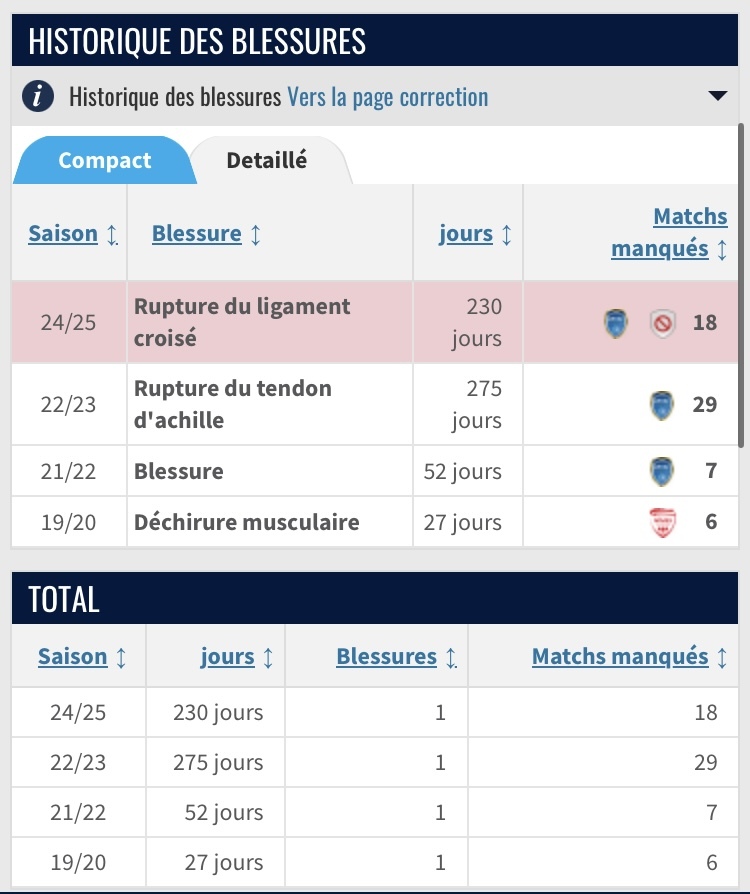
Task: Switch to the Detaillé tab
Action: click(x=266, y=160)
